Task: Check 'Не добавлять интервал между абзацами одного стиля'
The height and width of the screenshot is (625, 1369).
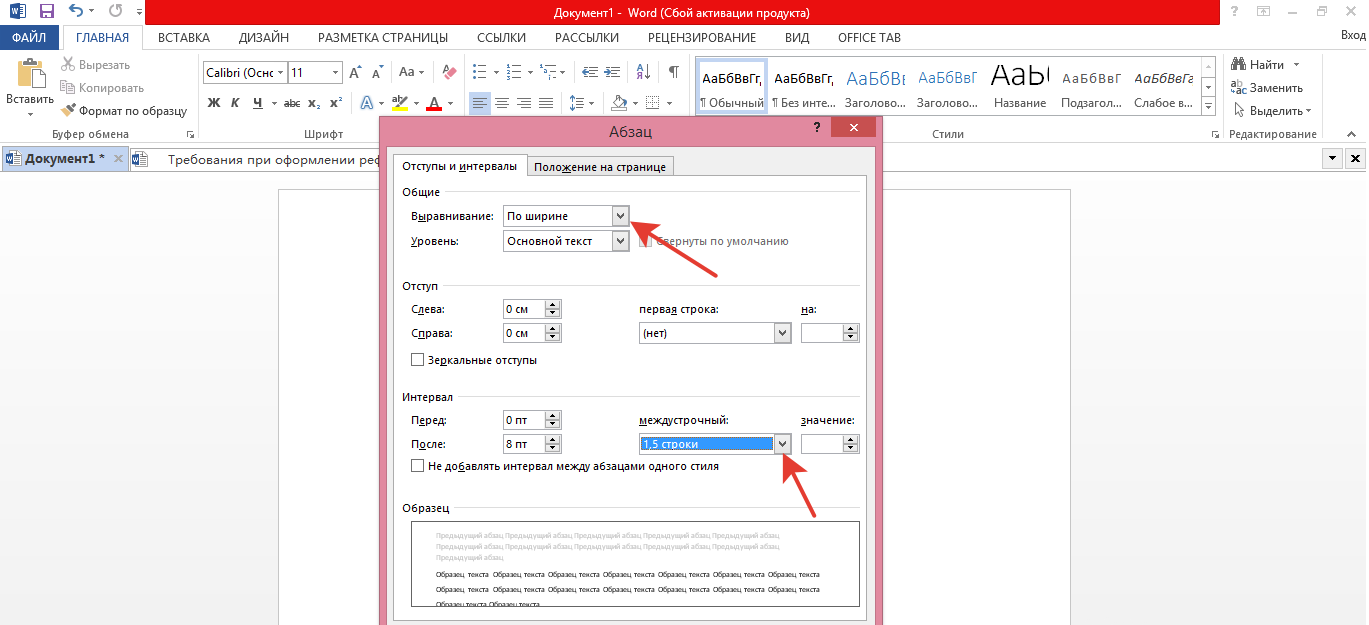Action: pos(418,466)
